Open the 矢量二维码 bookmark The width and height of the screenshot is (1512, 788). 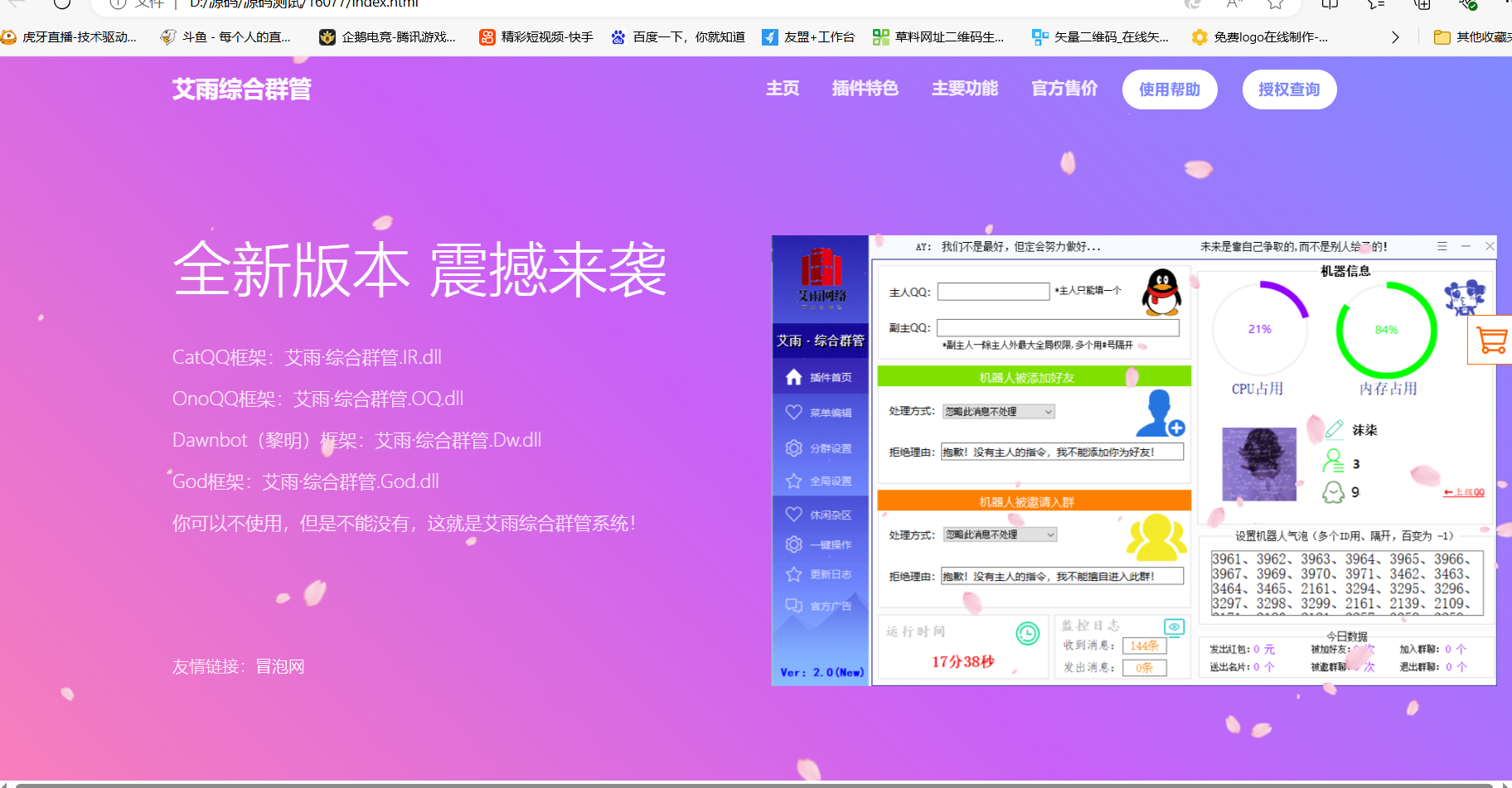[x=1100, y=37]
